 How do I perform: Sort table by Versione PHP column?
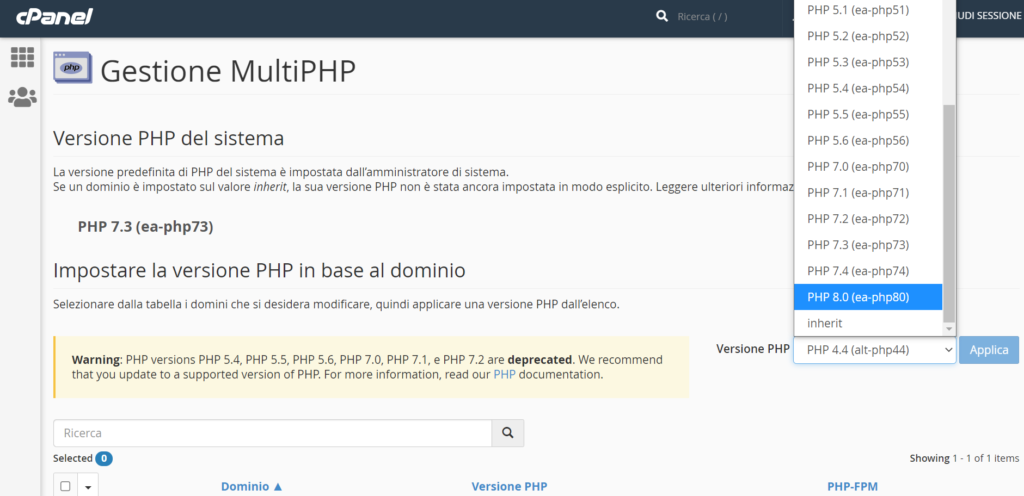[x=509, y=486]
